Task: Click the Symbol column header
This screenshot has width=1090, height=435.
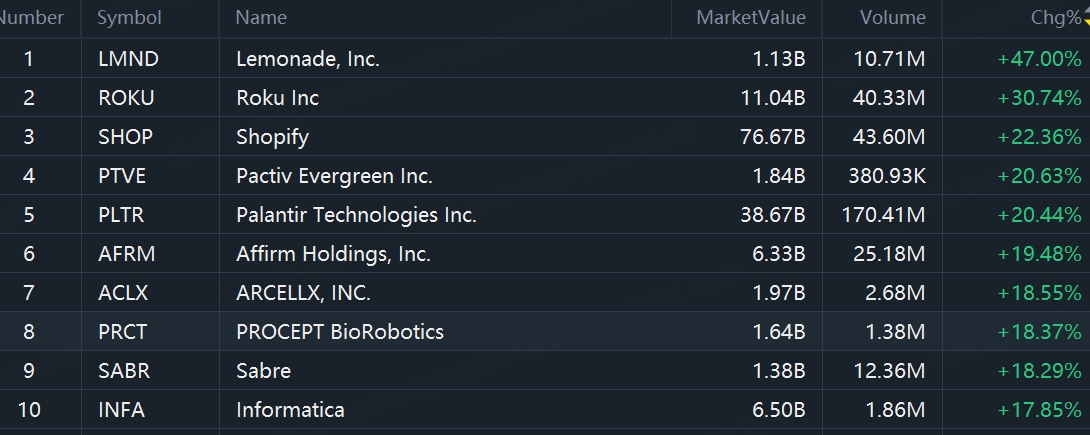Action: [x=129, y=18]
